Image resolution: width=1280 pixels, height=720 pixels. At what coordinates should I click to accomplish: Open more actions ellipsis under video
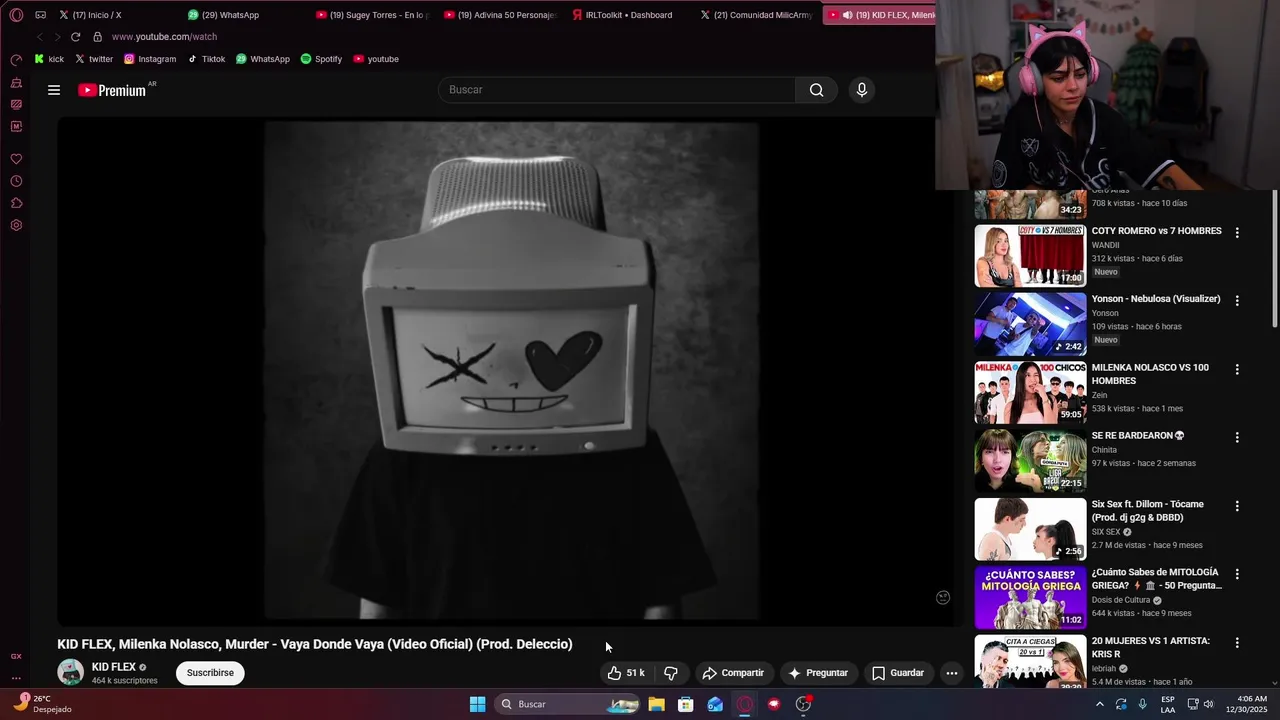[952, 673]
